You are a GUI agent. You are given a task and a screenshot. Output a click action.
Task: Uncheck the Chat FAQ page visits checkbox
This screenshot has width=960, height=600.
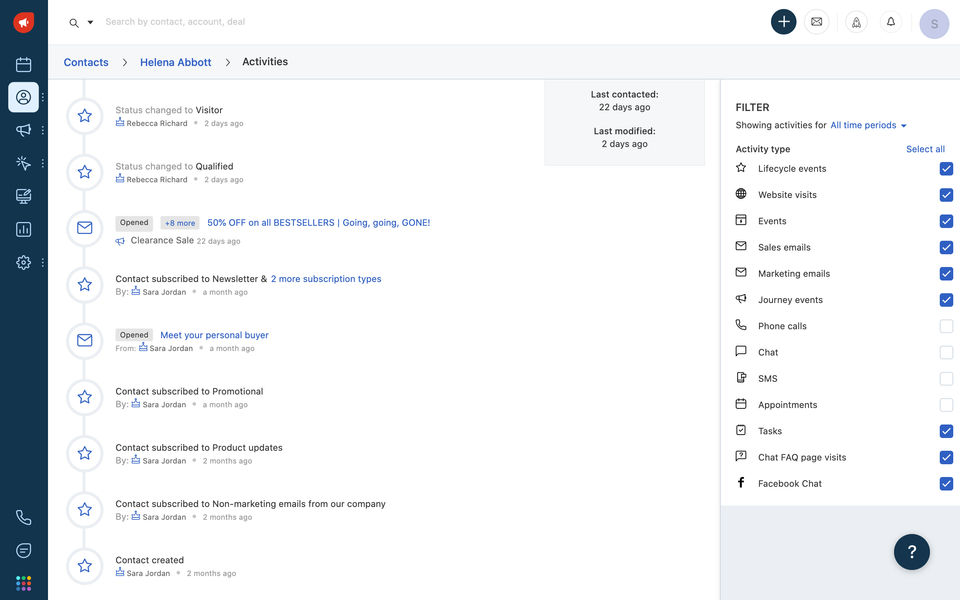tap(946, 457)
